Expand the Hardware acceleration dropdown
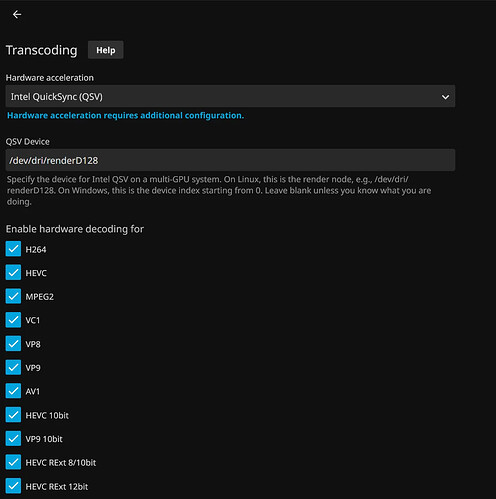The width and height of the screenshot is (496, 499). pos(230,96)
